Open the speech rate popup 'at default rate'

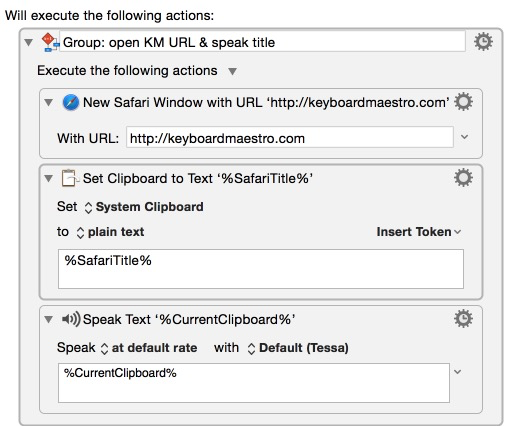tap(149, 348)
